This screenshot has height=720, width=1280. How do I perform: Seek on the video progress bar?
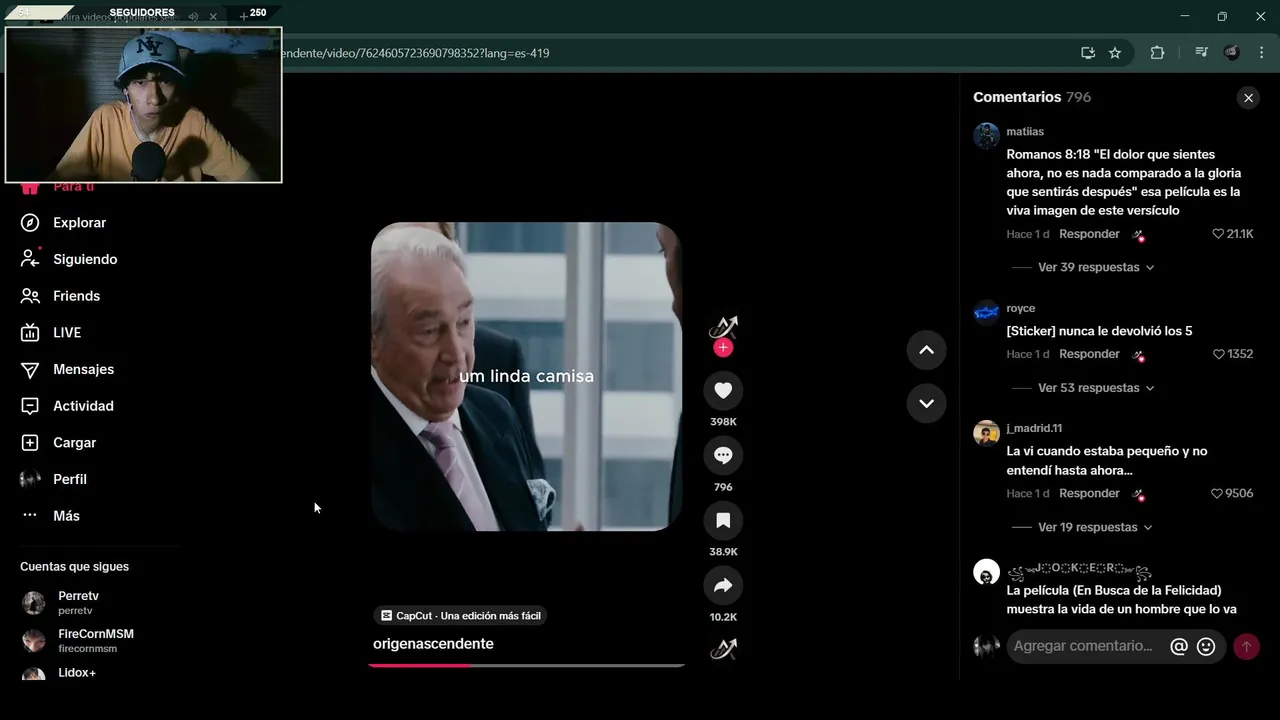527,665
